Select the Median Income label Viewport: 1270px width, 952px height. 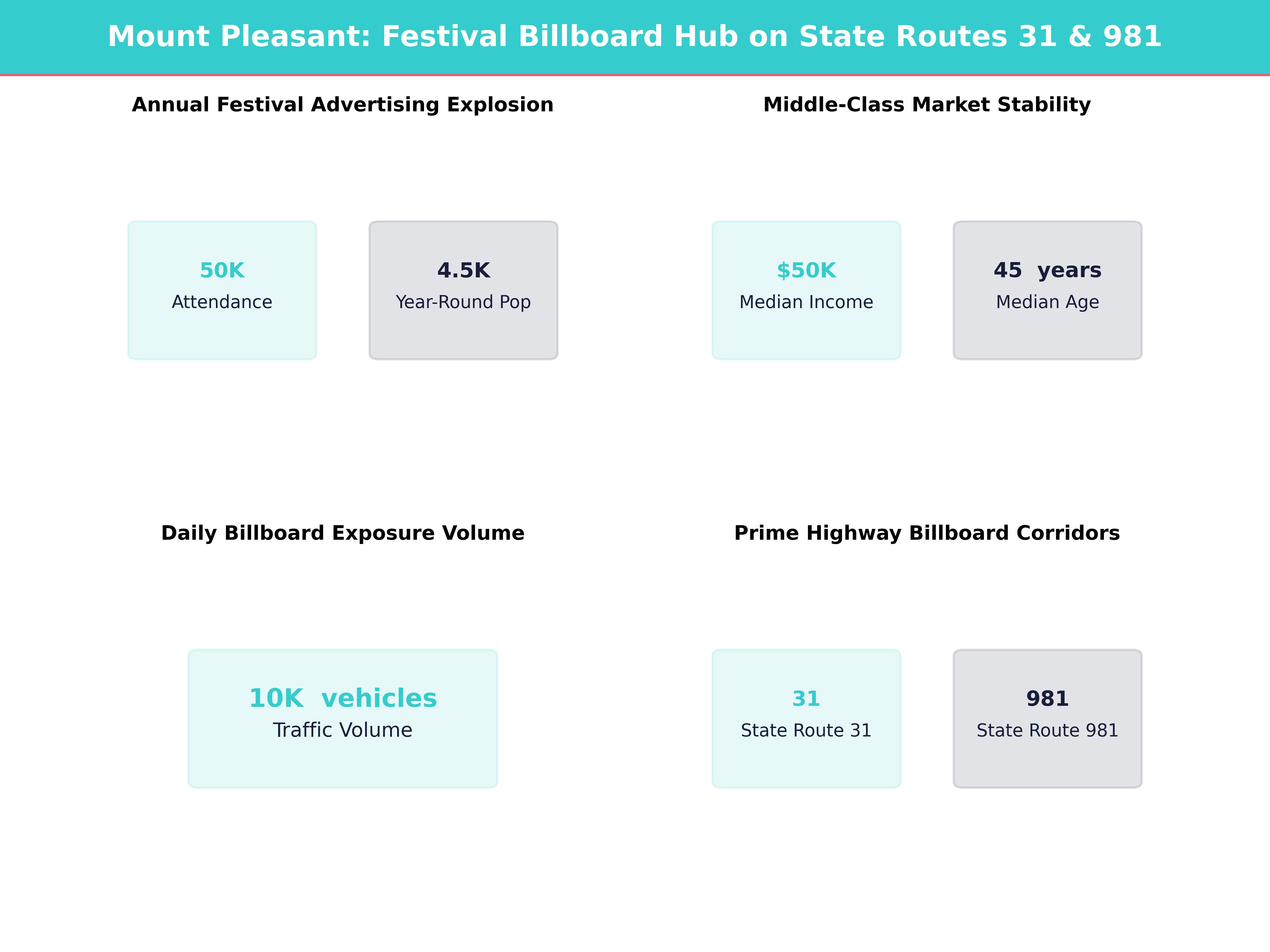806,302
